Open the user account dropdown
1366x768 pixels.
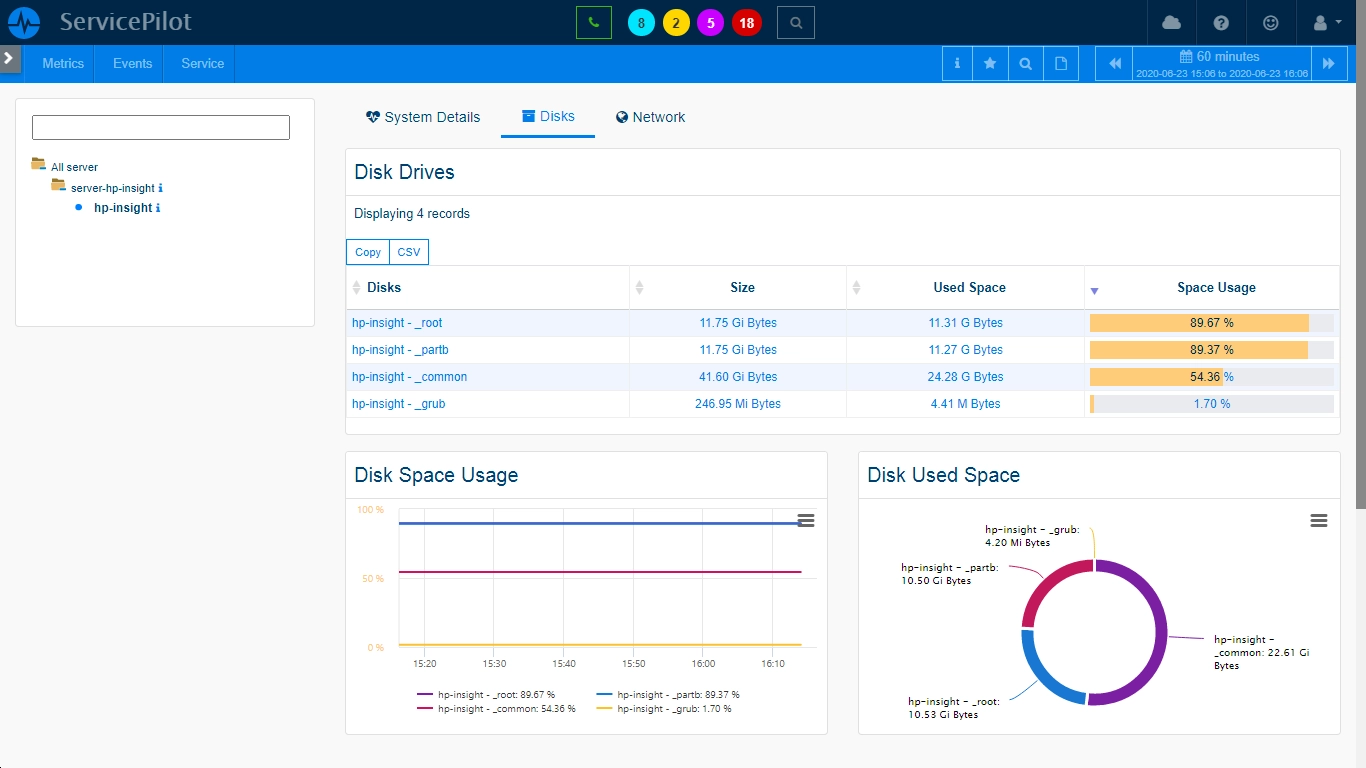coord(1327,22)
